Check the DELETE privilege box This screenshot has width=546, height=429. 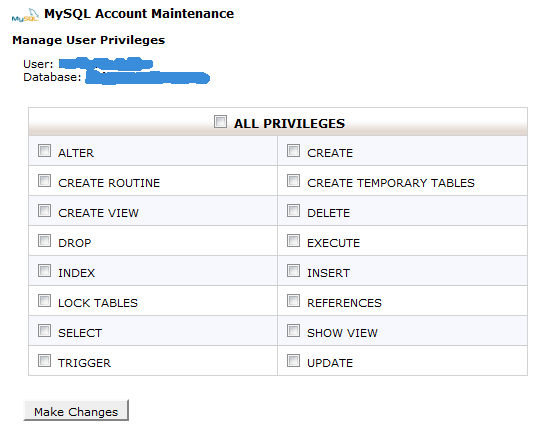point(293,211)
